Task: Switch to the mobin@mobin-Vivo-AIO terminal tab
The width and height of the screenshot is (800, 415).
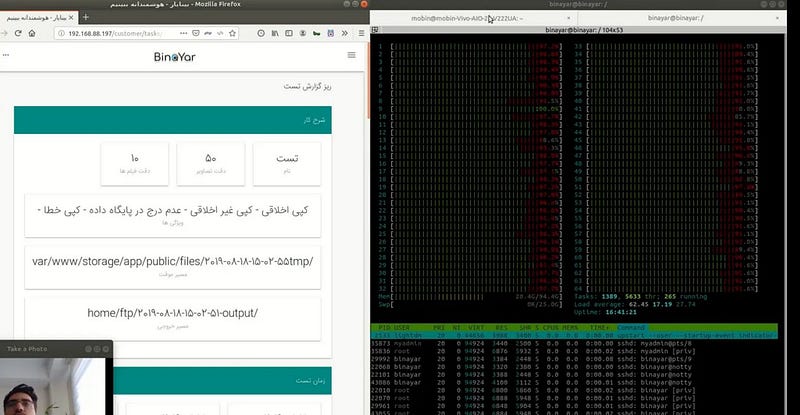Action: click(x=467, y=18)
